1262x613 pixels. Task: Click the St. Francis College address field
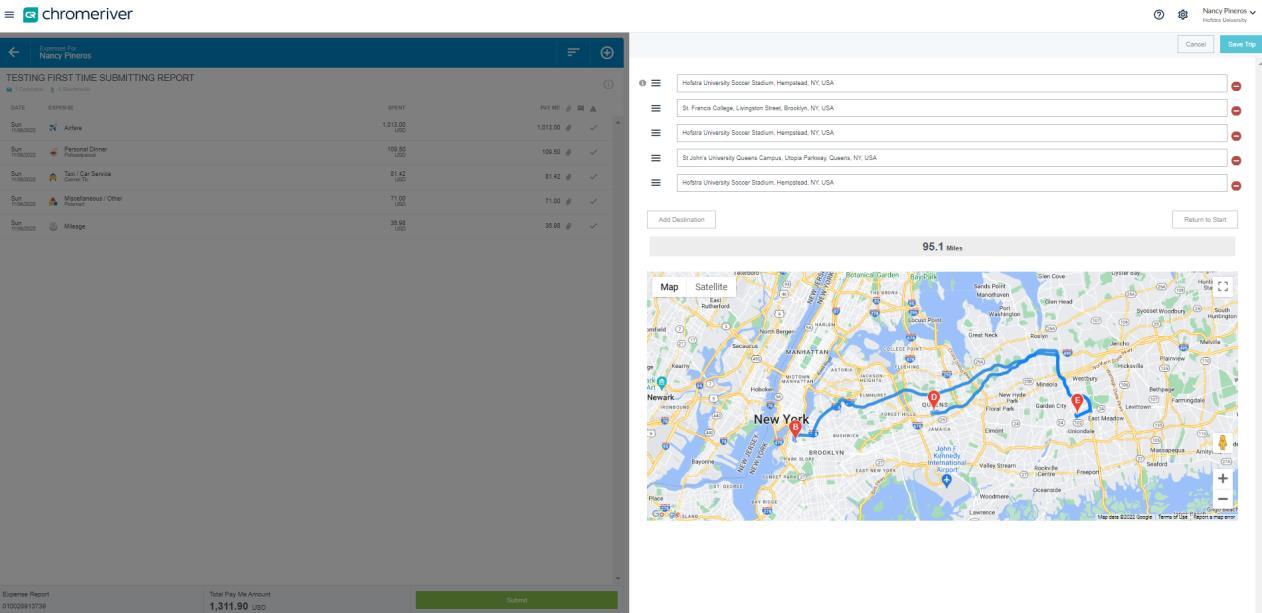pos(952,108)
